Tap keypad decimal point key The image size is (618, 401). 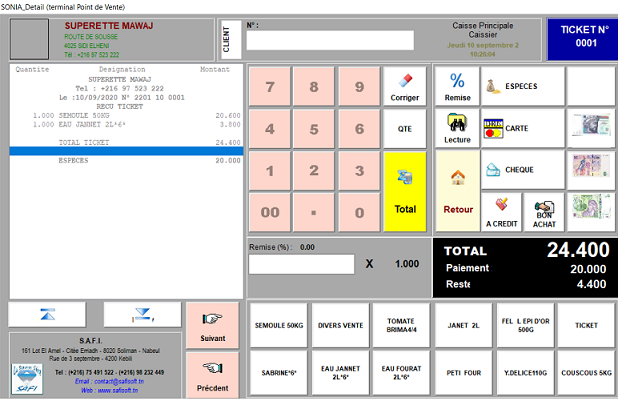coord(314,212)
